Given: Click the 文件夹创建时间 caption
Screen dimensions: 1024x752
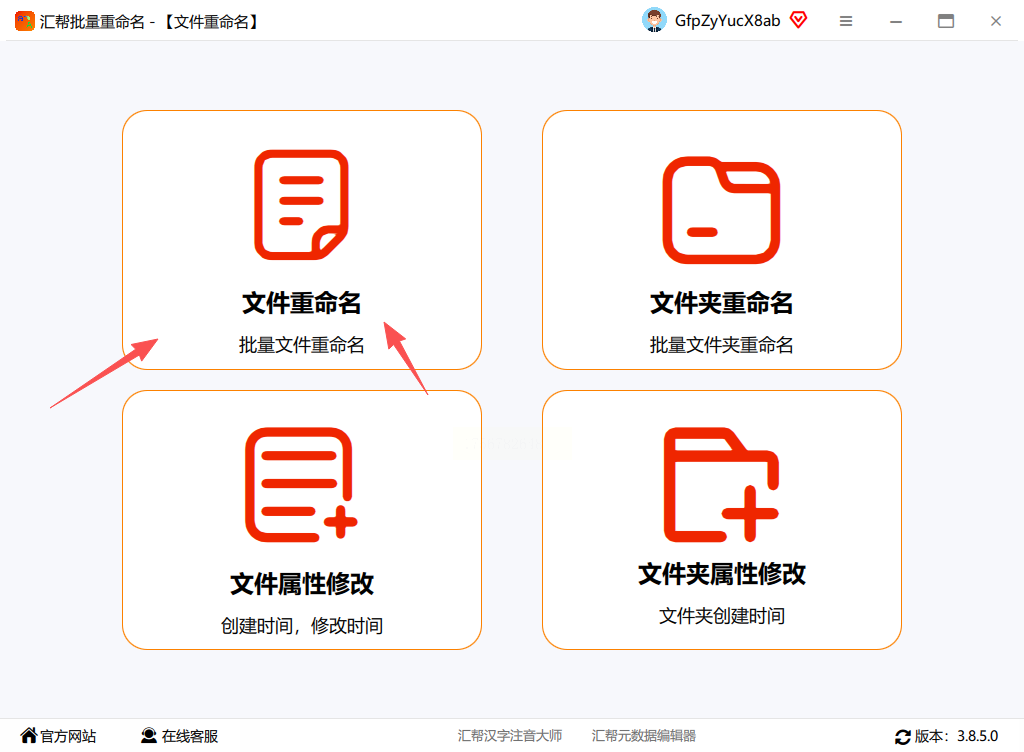Looking at the screenshot, I should click(721, 616).
